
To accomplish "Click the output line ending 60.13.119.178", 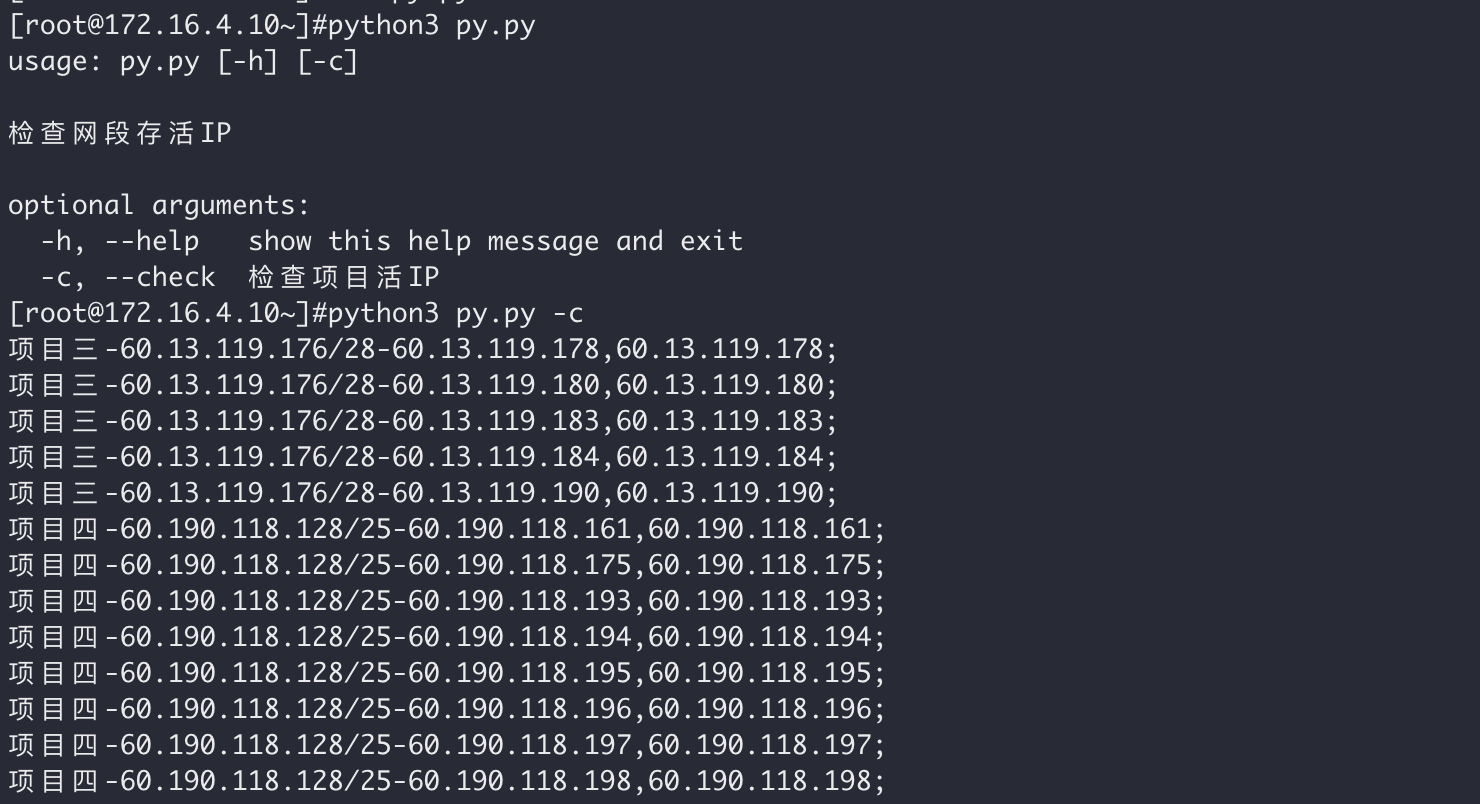I will coord(423,349).
